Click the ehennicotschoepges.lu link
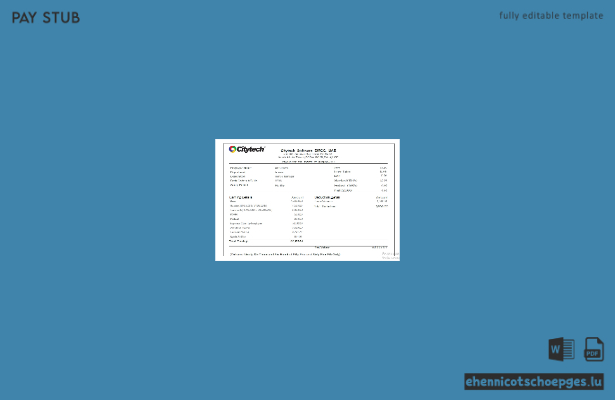The height and width of the screenshot is (400, 615). pos(534,382)
